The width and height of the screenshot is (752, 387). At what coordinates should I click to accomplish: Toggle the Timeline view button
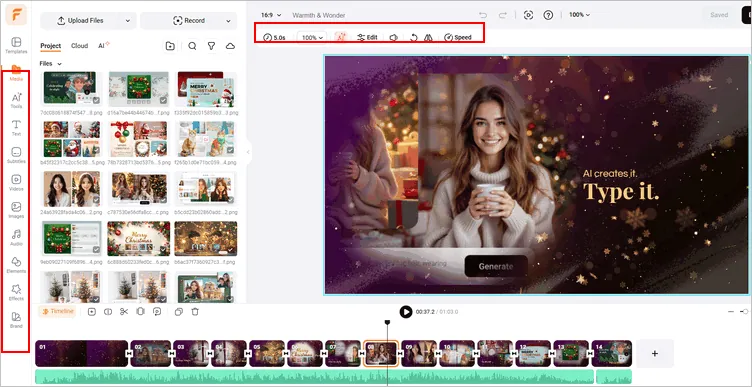click(x=57, y=312)
